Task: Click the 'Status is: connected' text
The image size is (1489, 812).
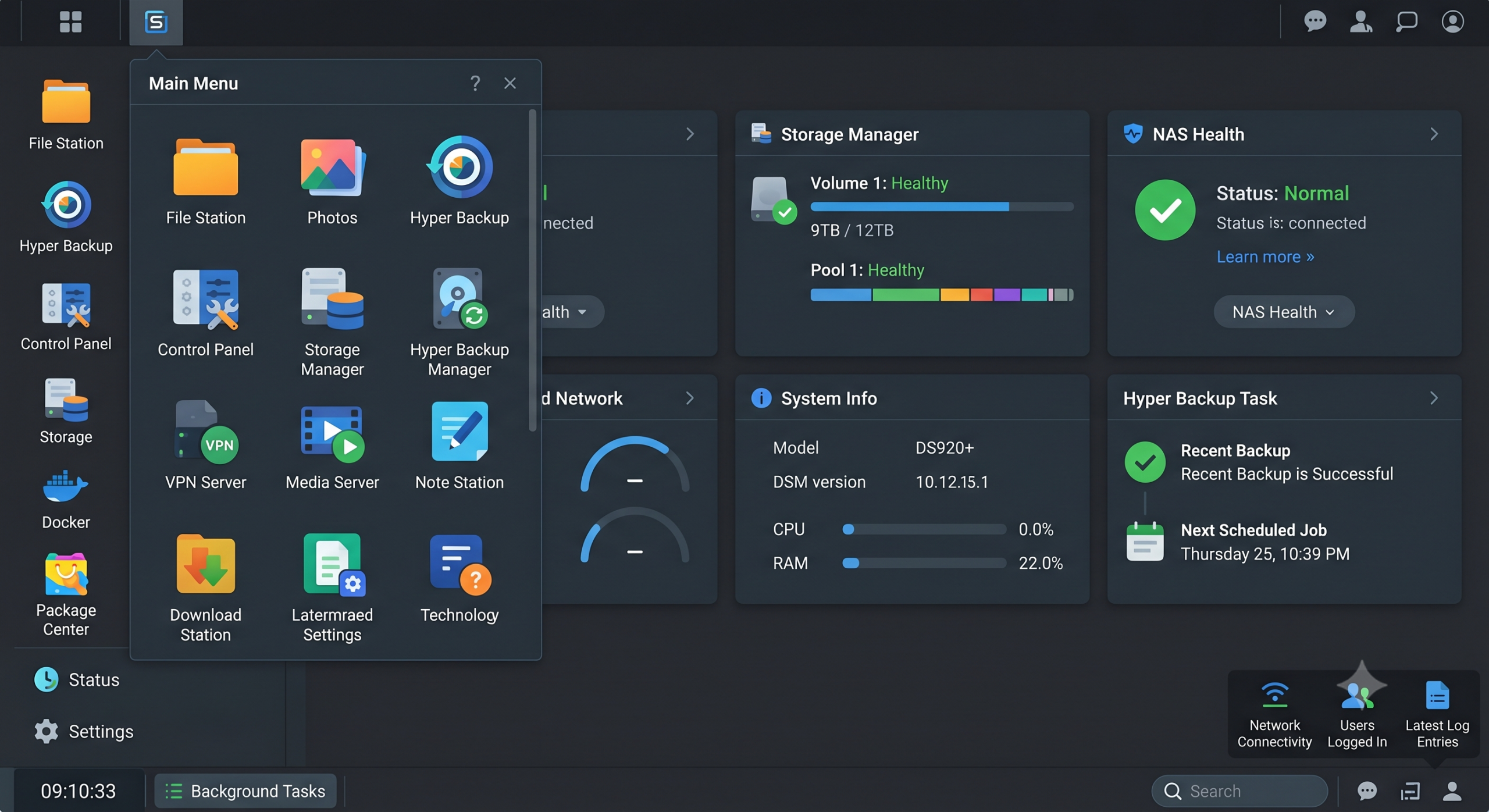Action: click(1291, 223)
